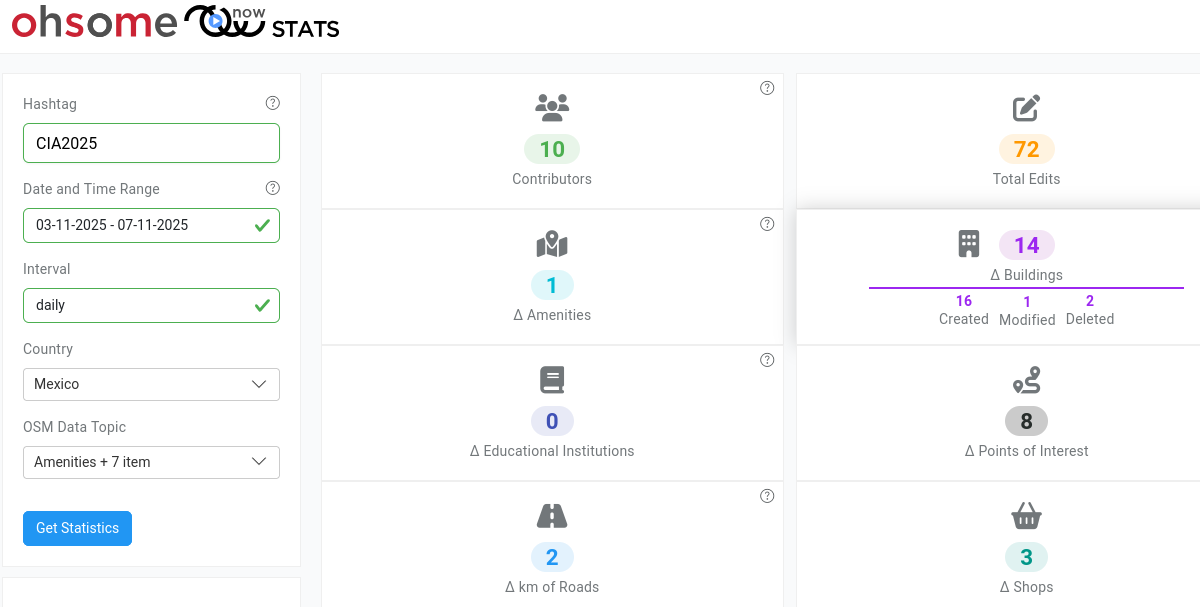Click the Deleted buildings count 2

tap(1090, 301)
